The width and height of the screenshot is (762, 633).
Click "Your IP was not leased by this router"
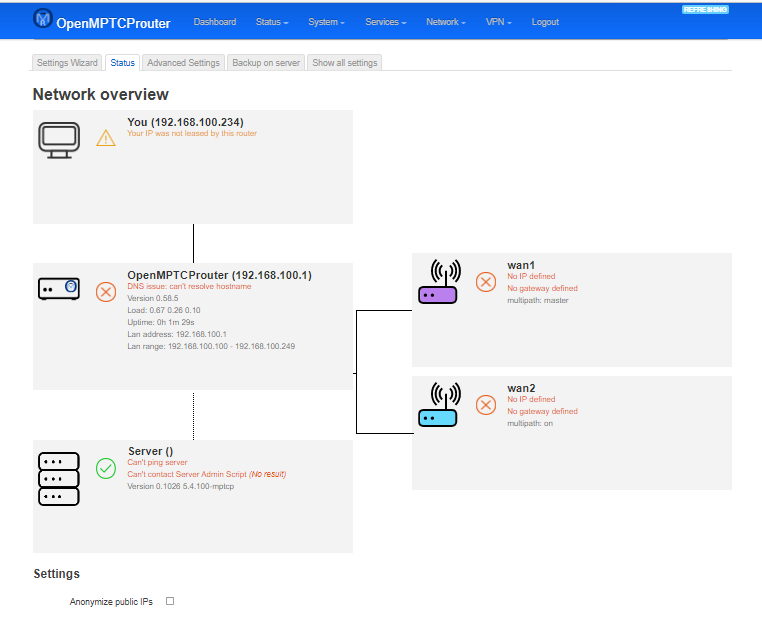192,133
